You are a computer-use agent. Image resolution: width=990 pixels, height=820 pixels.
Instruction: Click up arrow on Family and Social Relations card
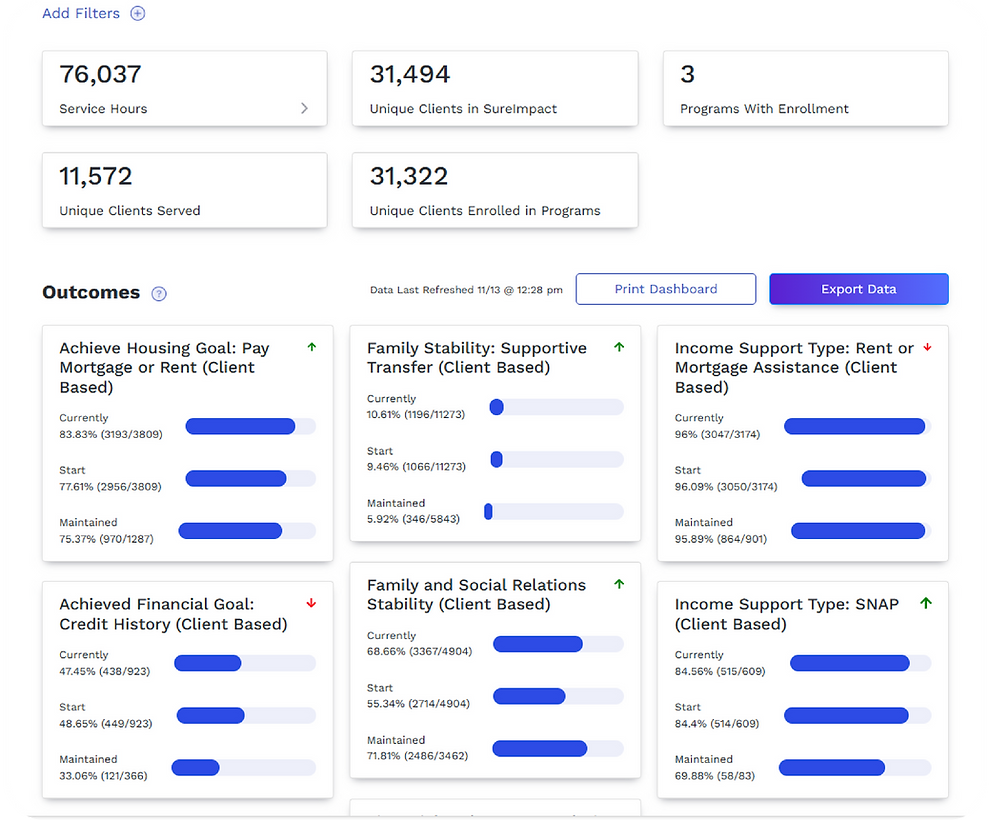point(619,584)
